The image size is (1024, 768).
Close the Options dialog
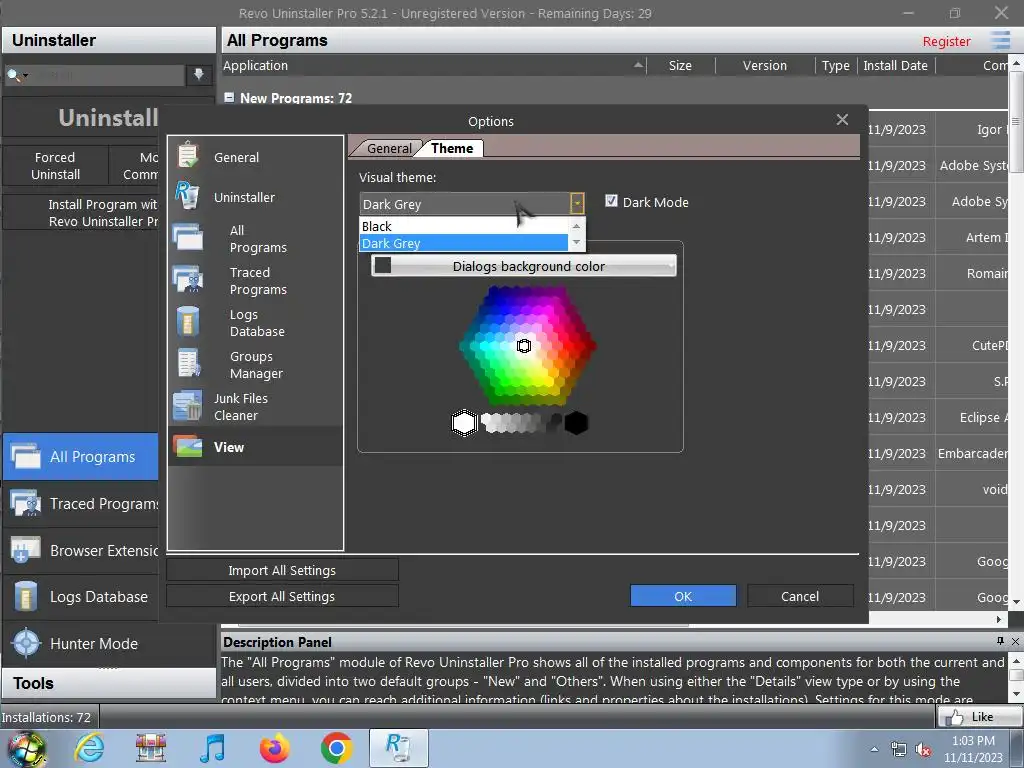[842, 120]
